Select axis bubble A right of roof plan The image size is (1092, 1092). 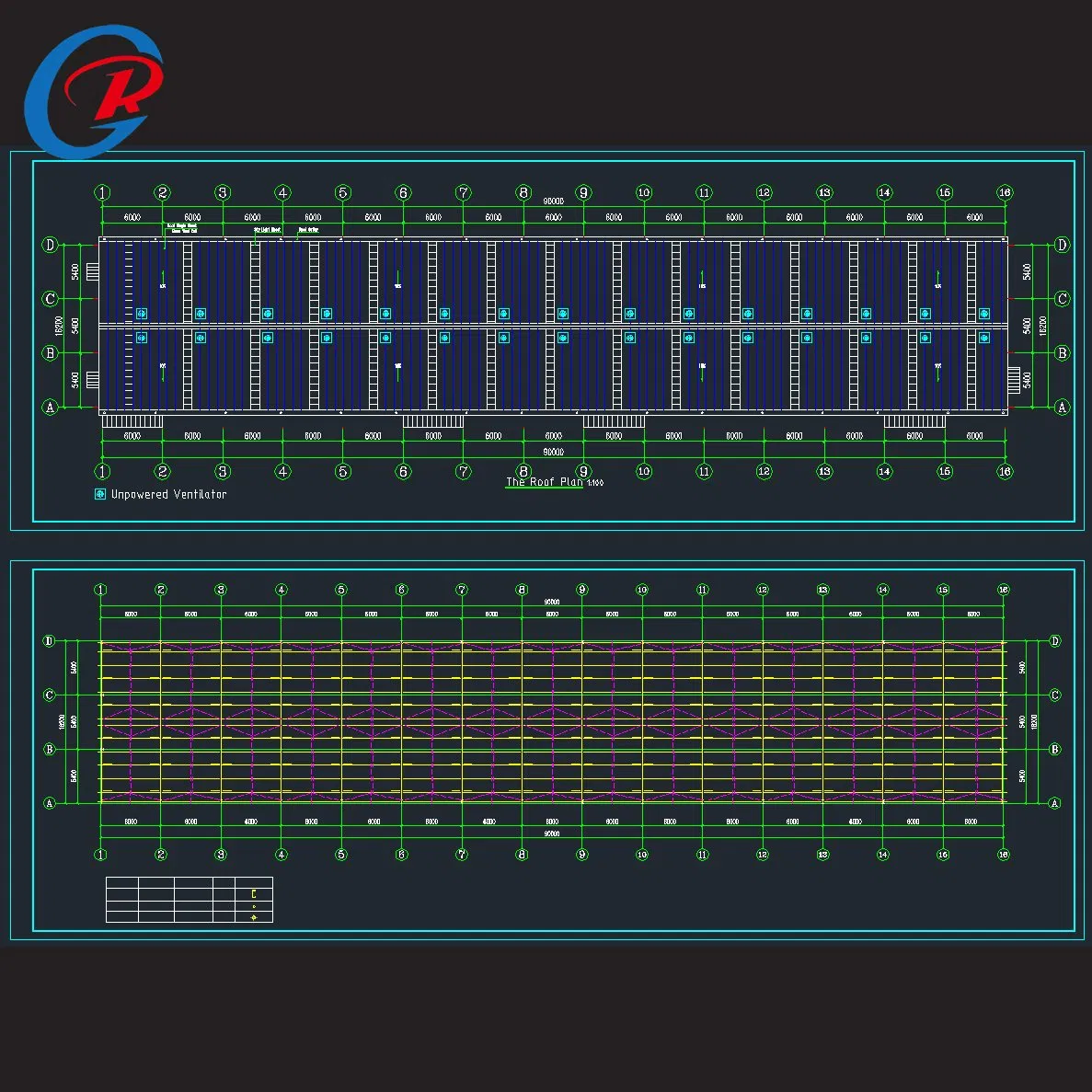click(1062, 407)
